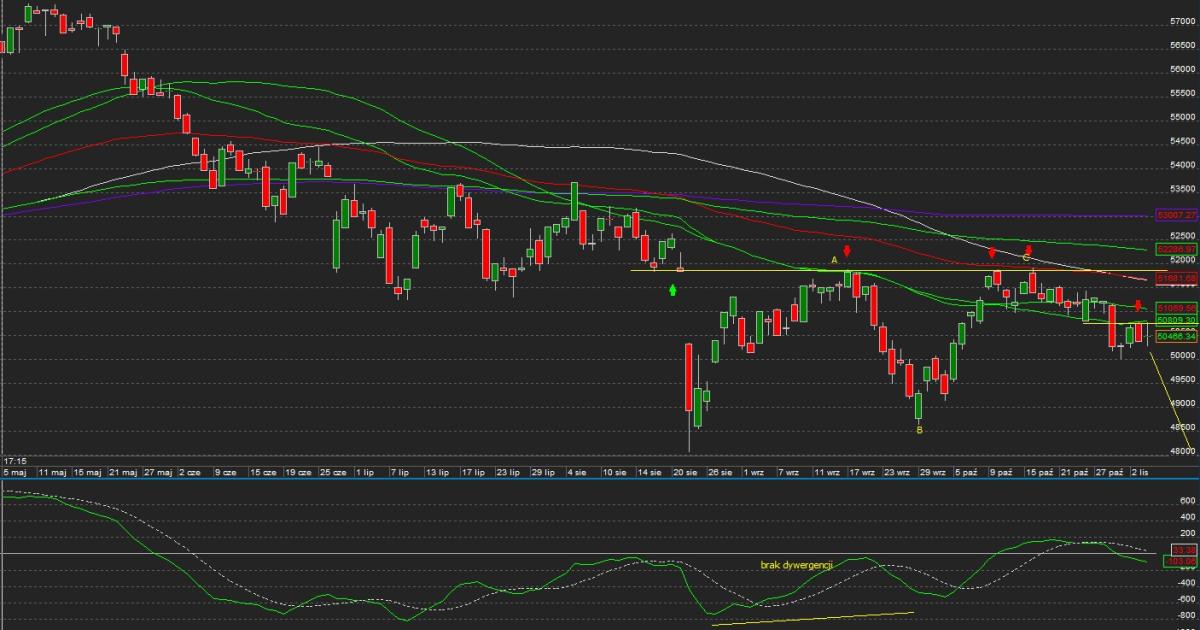Viewport: 1200px width, 630px height.
Task: Click the yellow wave label A
Action: click(x=835, y=260)
